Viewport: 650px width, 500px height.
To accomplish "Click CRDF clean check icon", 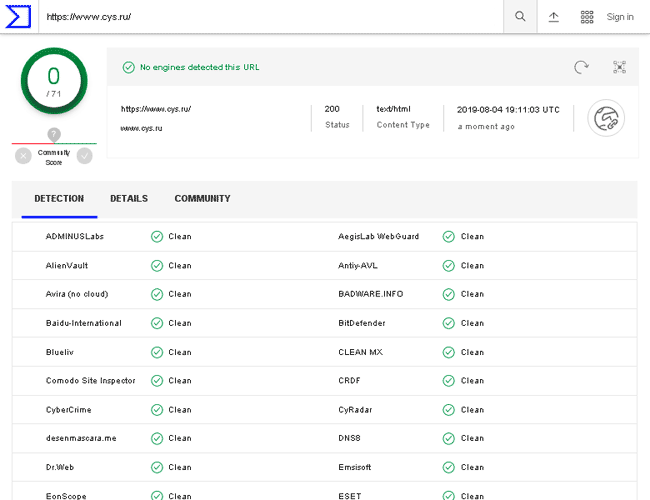I will click(449, 381).
